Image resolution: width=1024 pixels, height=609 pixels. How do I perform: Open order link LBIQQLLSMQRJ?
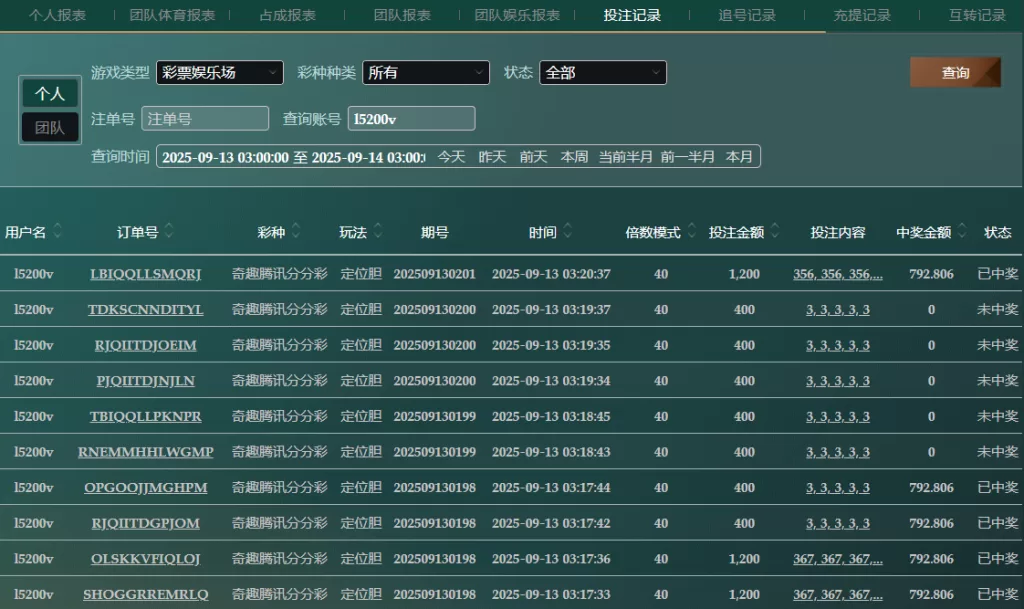click(145, 274)
